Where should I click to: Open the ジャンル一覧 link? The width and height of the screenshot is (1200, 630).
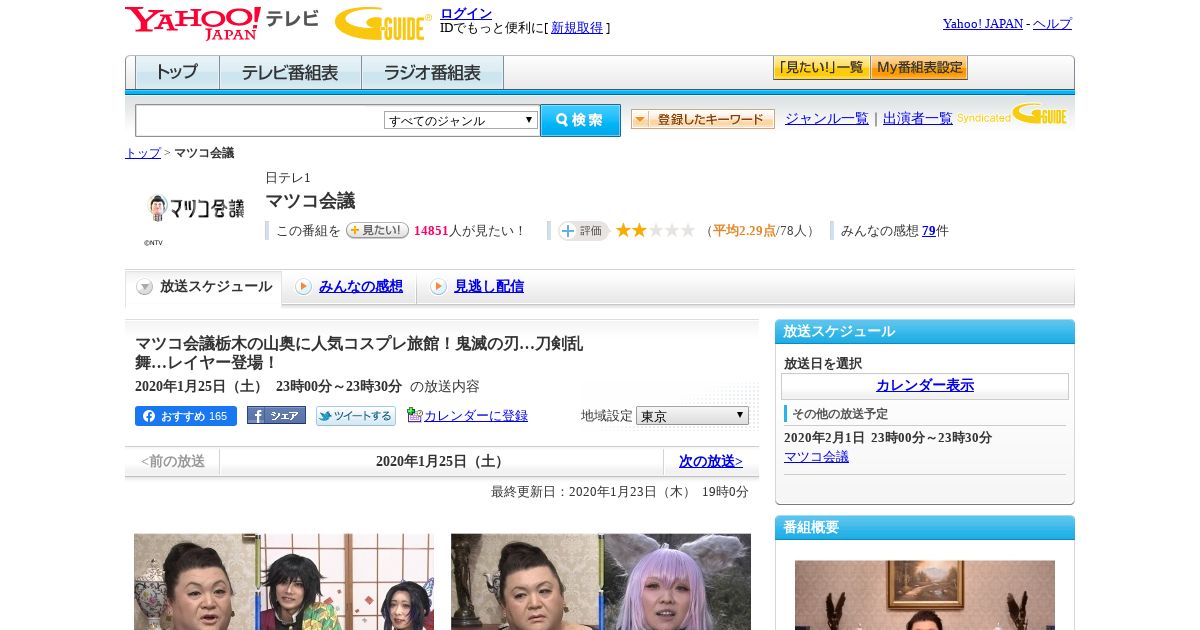pos(827,119)
